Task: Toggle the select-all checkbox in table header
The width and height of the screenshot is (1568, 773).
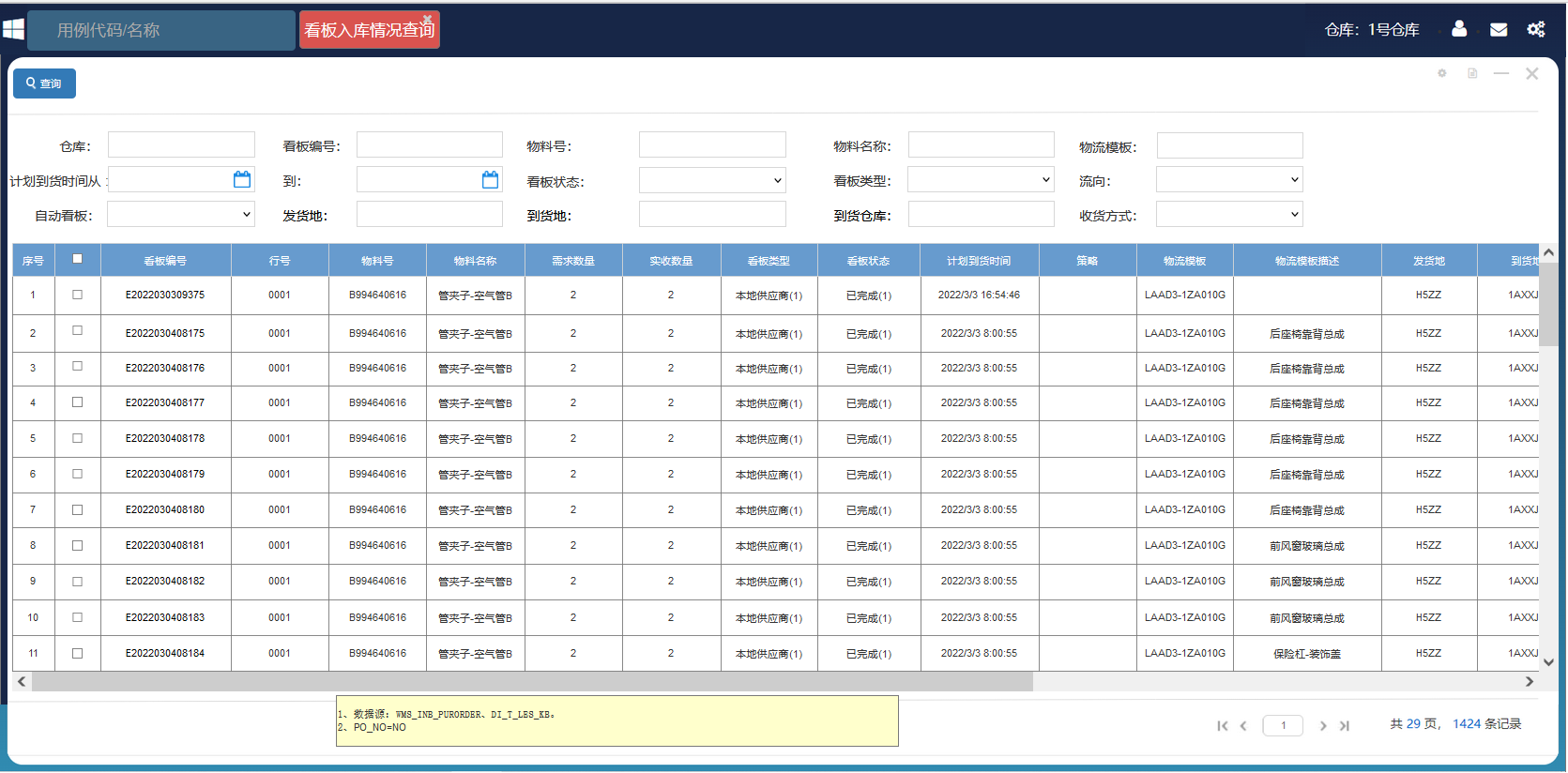Action: point(78,259)
